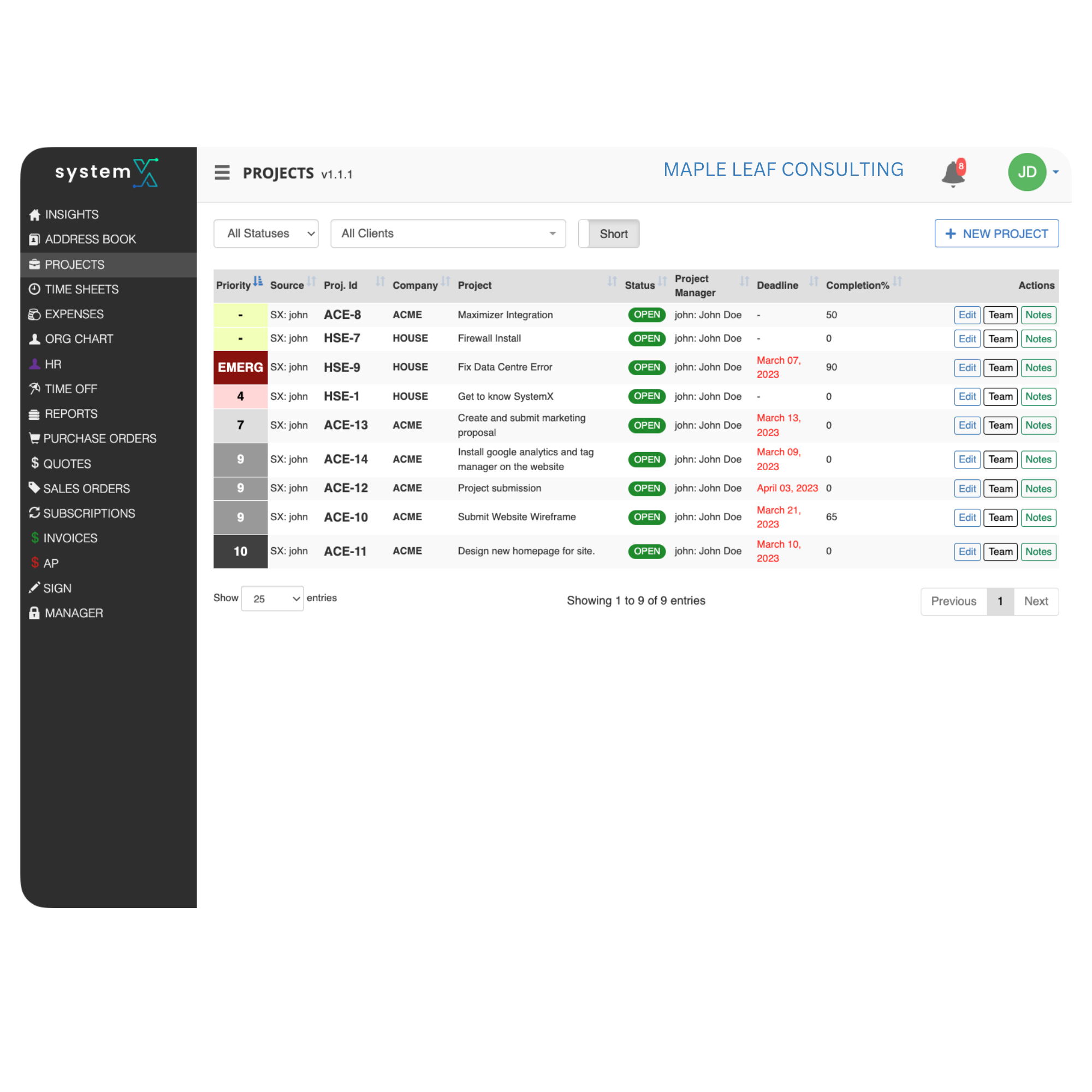Viewport: 1092px width, 1092px height.
Task: Click the Purchase Orders cart icon
Action: (x=34, y=438)
